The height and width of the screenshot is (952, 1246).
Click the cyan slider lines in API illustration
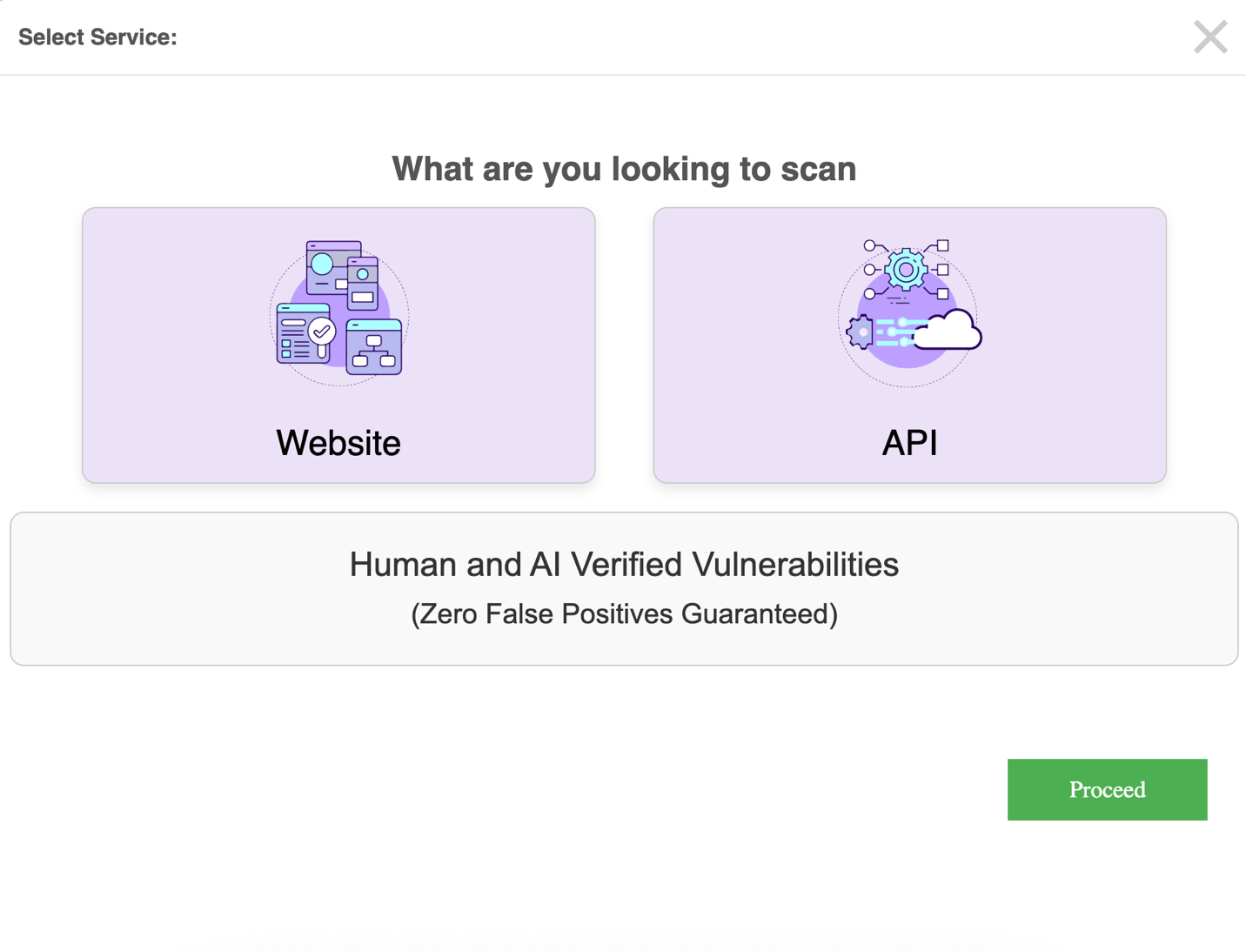coord(894,332)
